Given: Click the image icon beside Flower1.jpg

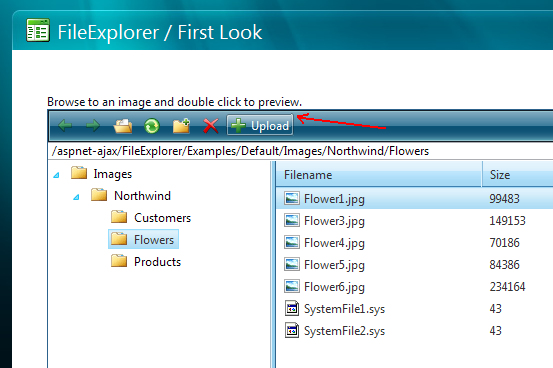Looking at the screenshot, I should coord(292,198).
